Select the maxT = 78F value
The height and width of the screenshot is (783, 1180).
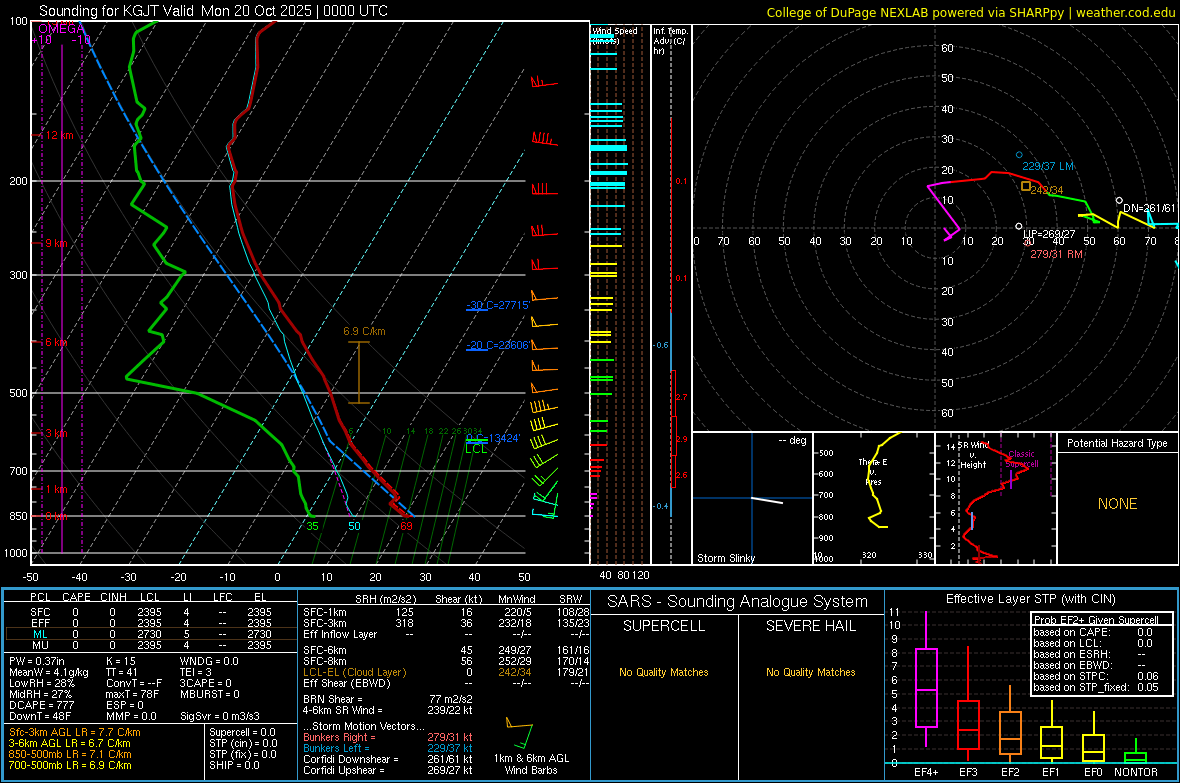pyautogui.click(x=132, y=694)
